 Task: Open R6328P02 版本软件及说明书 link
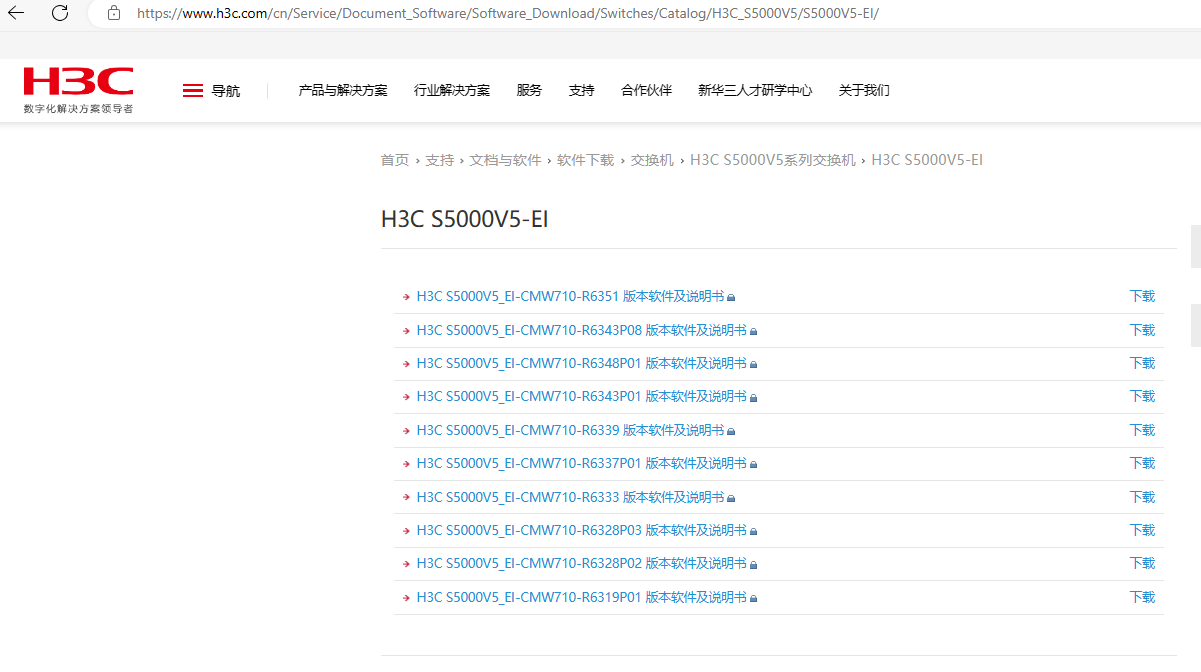pyautogui.click(x=581, y=563)
